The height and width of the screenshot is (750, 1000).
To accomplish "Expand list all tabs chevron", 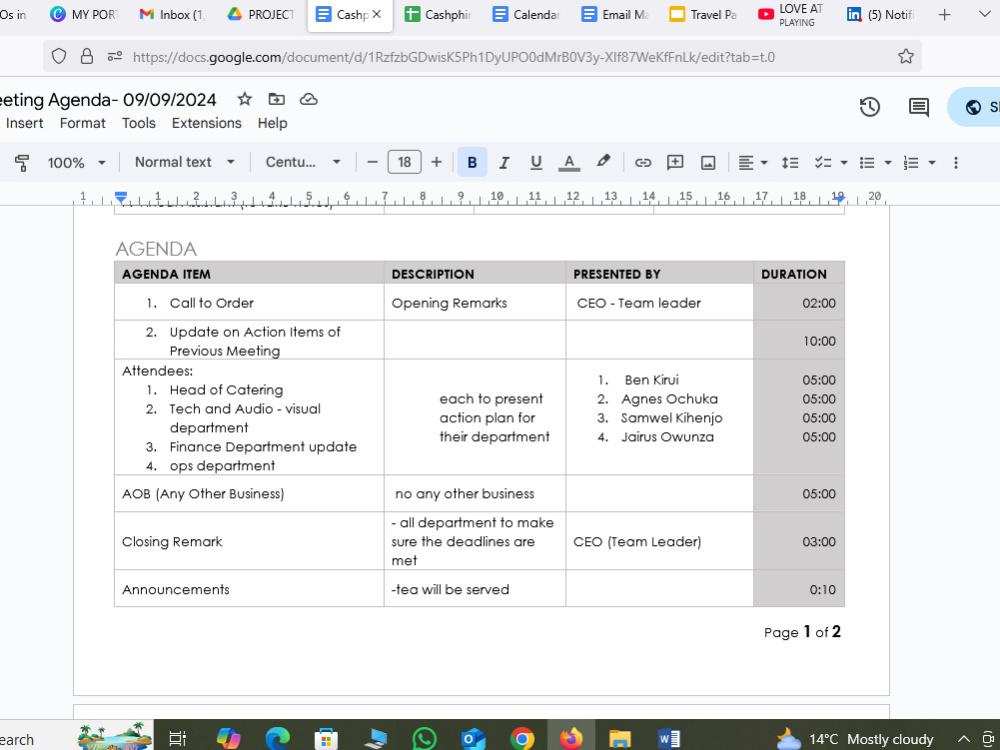I will point(985,14).
